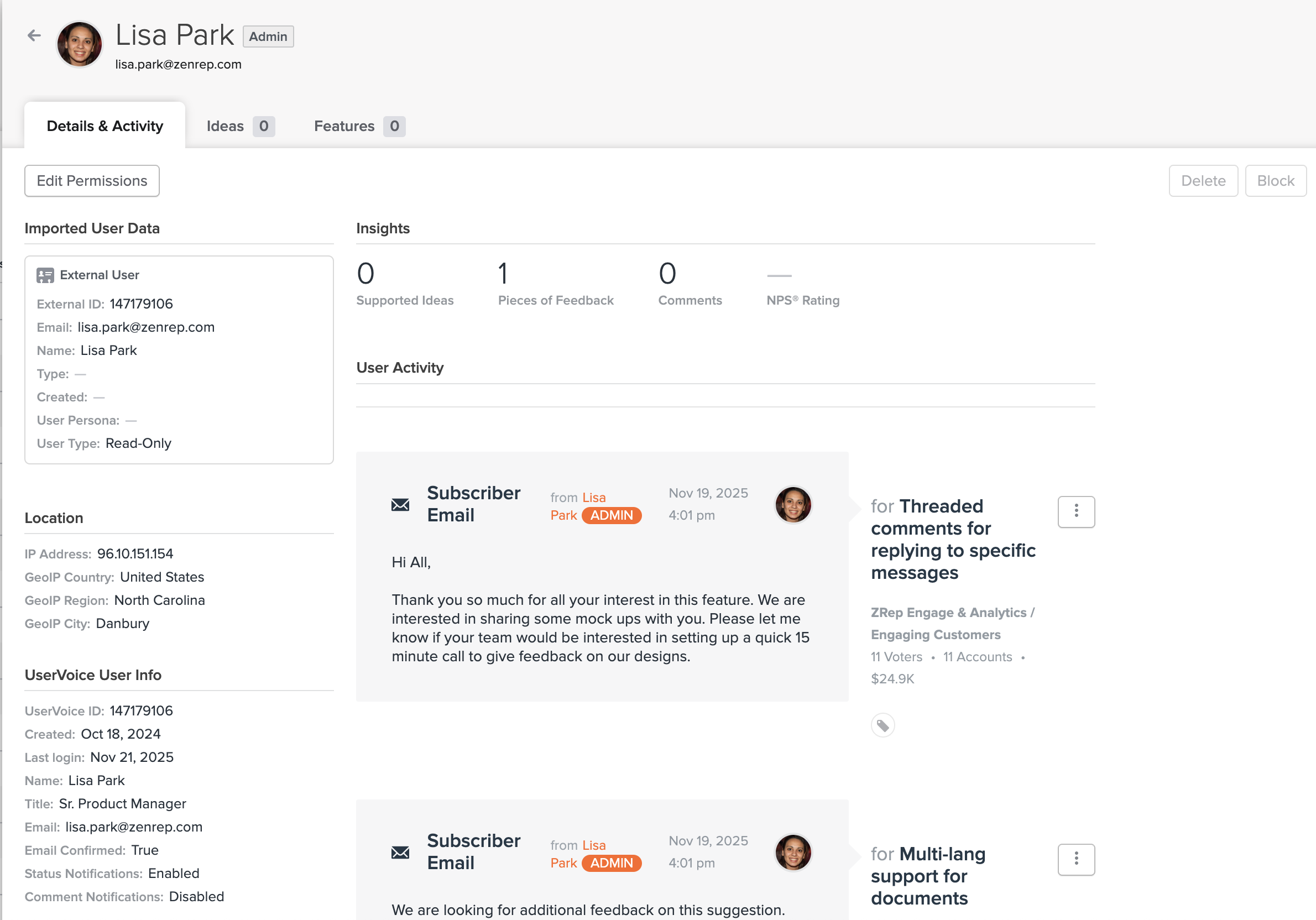
Task: Select the Details & Activity tab
Action: pyautogui.click(x=105, y=126)
